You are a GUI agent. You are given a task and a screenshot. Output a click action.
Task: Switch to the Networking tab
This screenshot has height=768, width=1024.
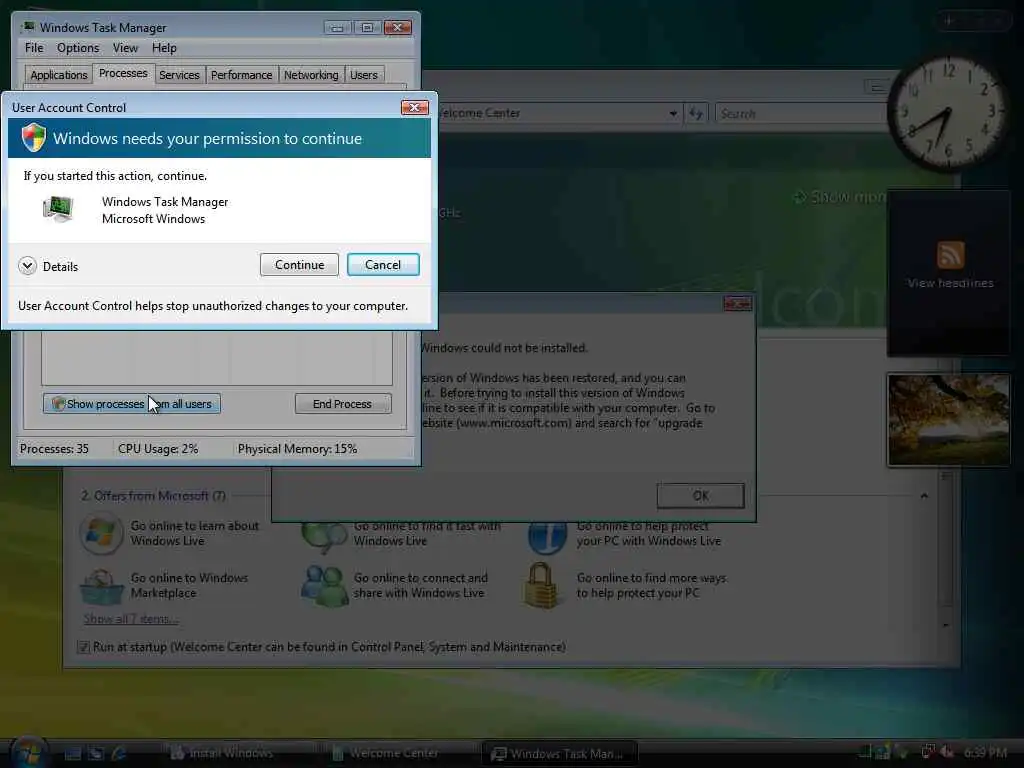[x=311, y=74]
